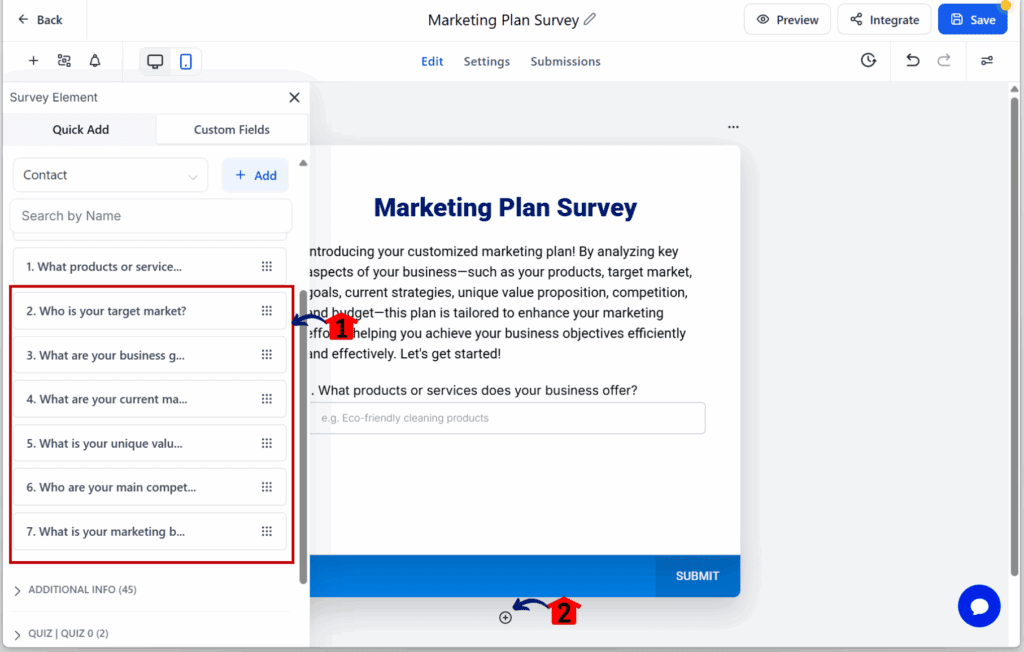Image resolution: width=1024 pixels, height=652 pixels.
Task: Go to the Edit tab
Action: coord(432,61)
